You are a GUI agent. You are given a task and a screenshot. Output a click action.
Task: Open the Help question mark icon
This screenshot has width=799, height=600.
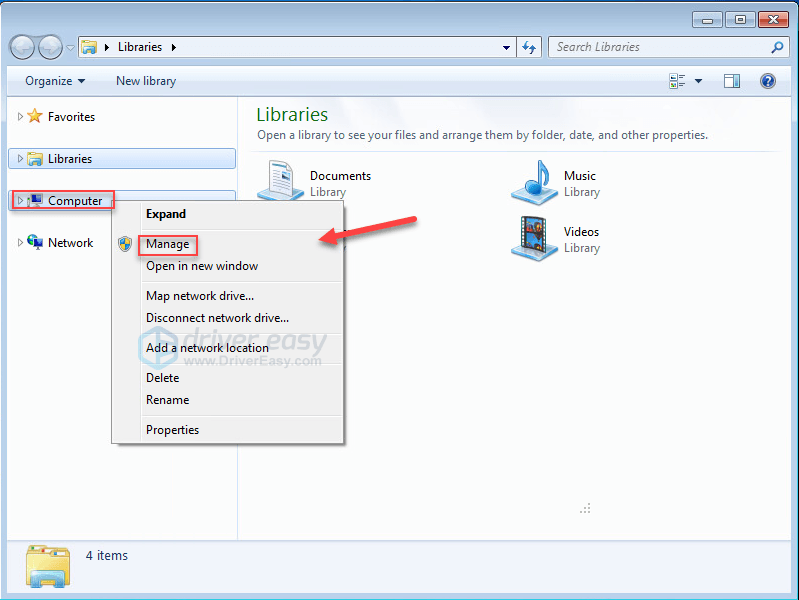(x=767, y=81)
